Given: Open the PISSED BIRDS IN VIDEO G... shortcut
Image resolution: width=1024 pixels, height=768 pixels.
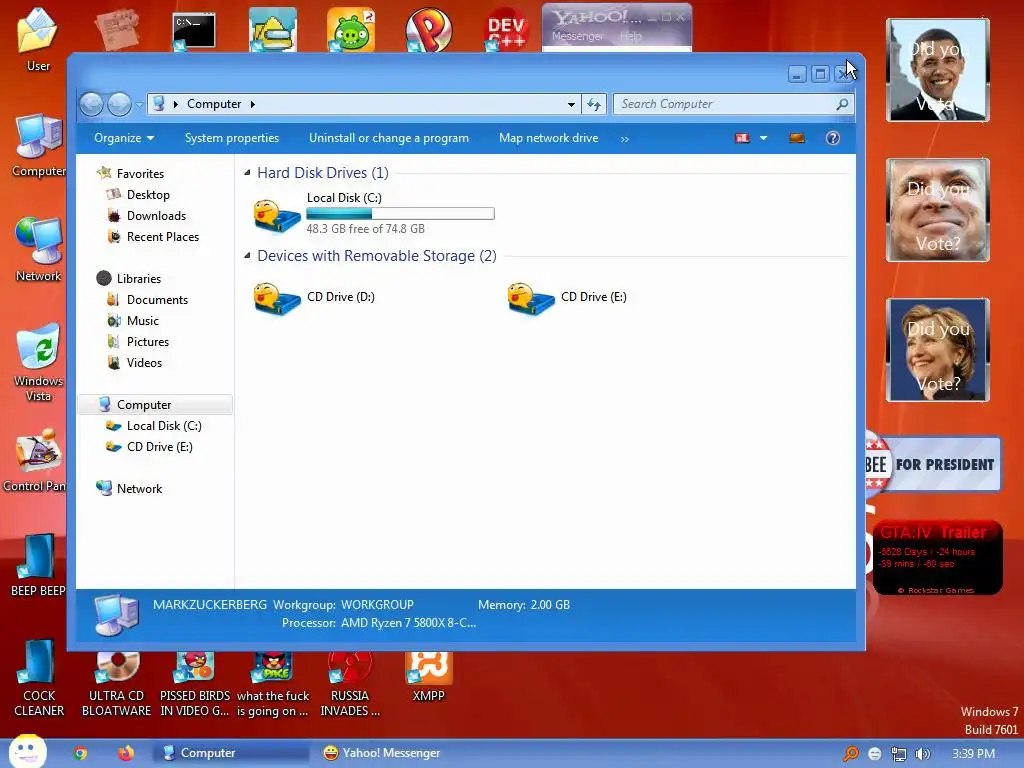Looking at the screenshot, I should [195, 684].
